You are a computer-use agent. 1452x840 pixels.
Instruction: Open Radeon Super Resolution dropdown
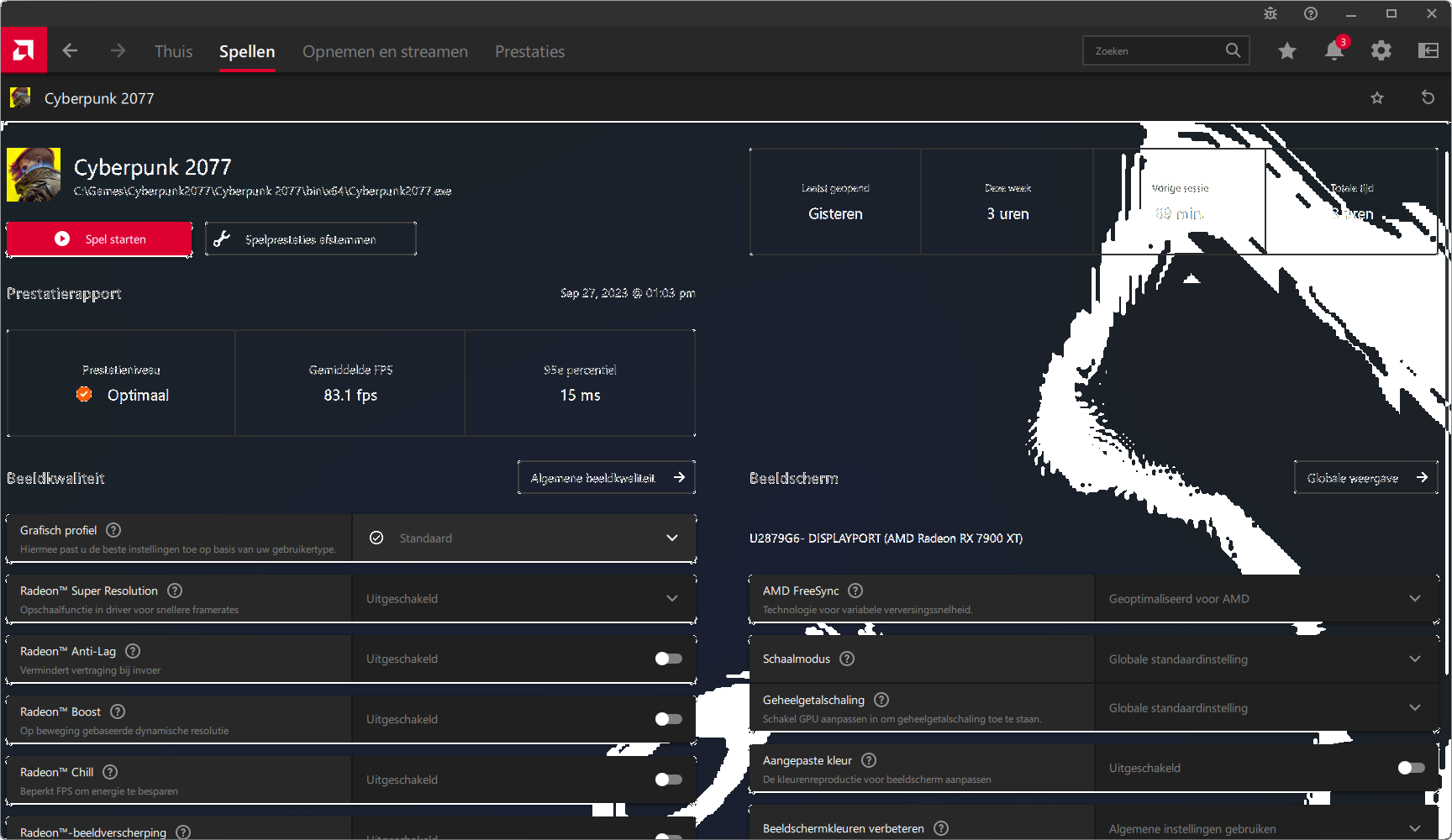[524, 598]
